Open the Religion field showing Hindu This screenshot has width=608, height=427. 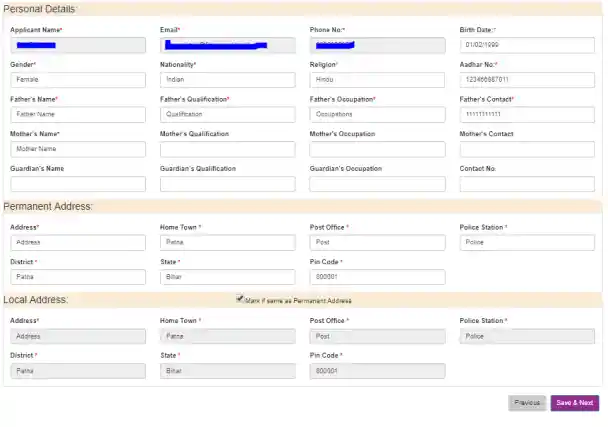tap(377, 80)
